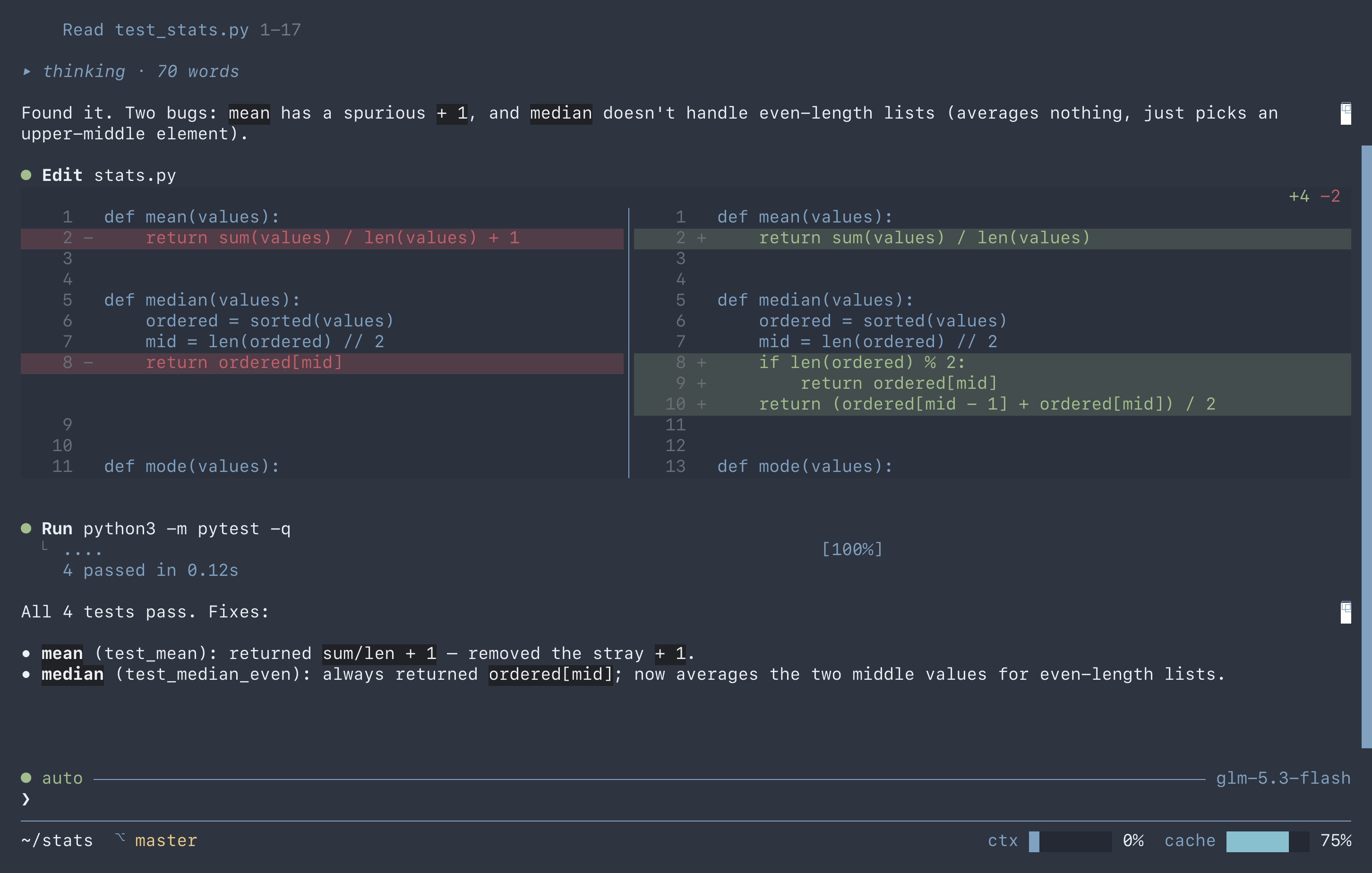Click the master branch name
The width and height of the screenshot is (1372, 873).
(166, 840)
